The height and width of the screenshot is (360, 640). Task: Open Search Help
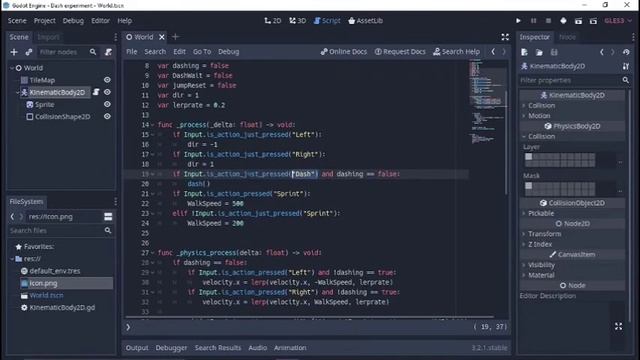(x=456, y=51)
